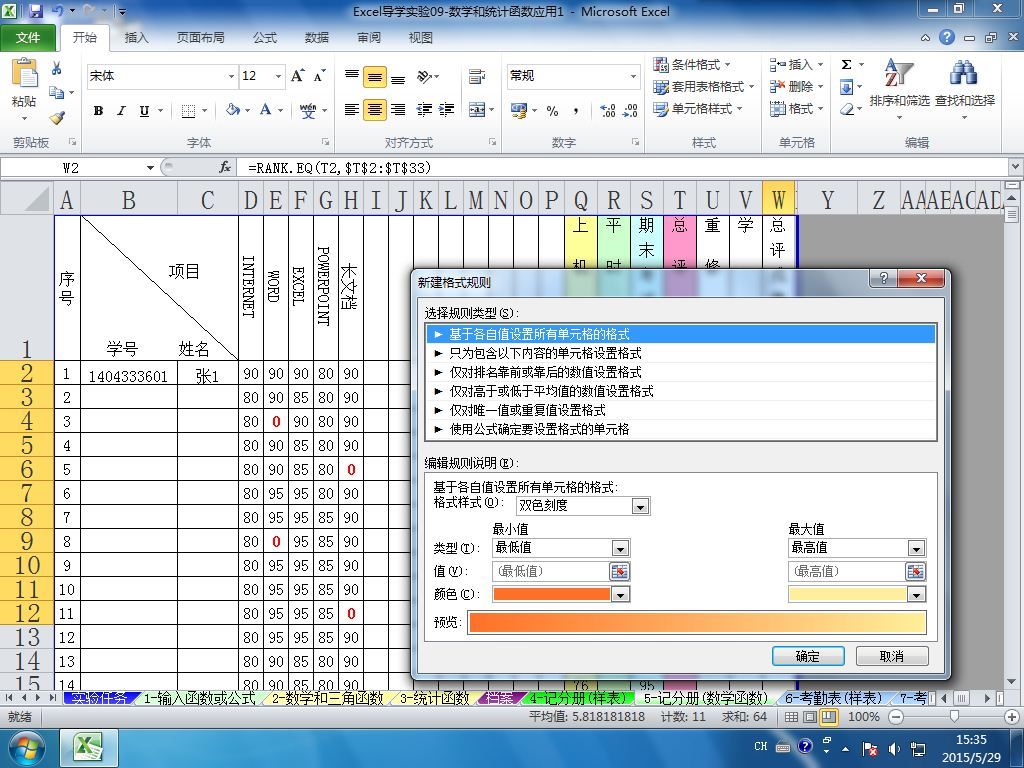
Task: Open the font size dropdown
Action: 278,76
